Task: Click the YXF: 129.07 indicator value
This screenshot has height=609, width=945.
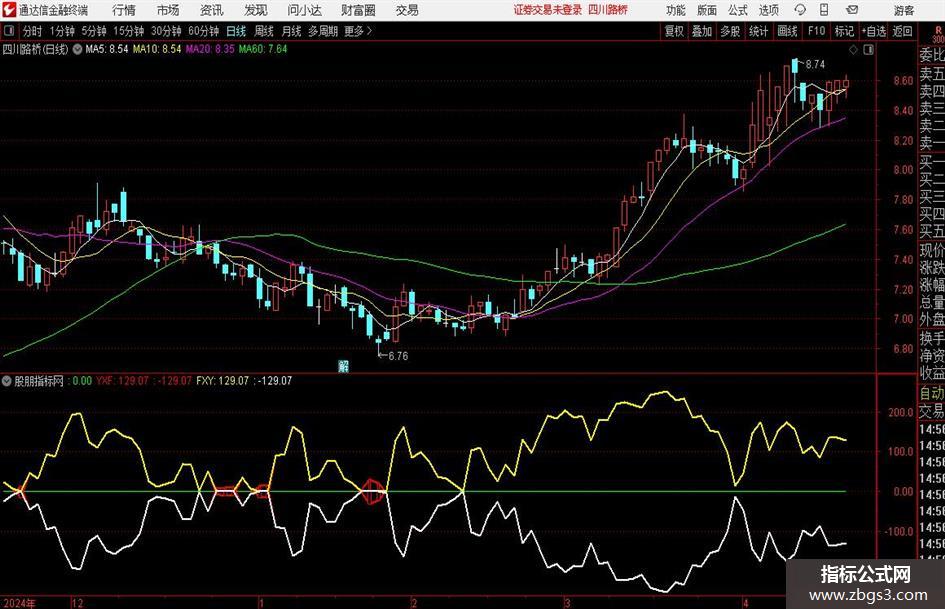Action: pyautogui.click(x=122, y=381)
